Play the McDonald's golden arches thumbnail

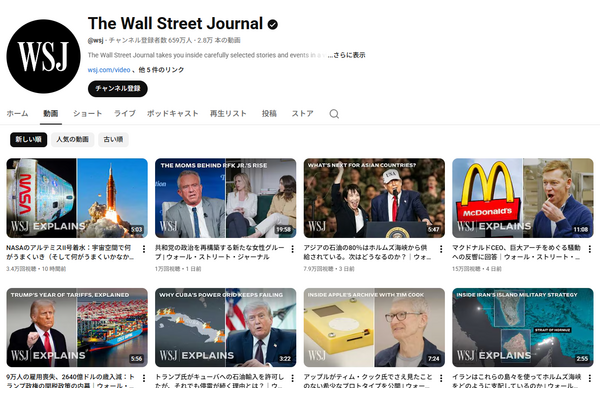tap(523, 198)
